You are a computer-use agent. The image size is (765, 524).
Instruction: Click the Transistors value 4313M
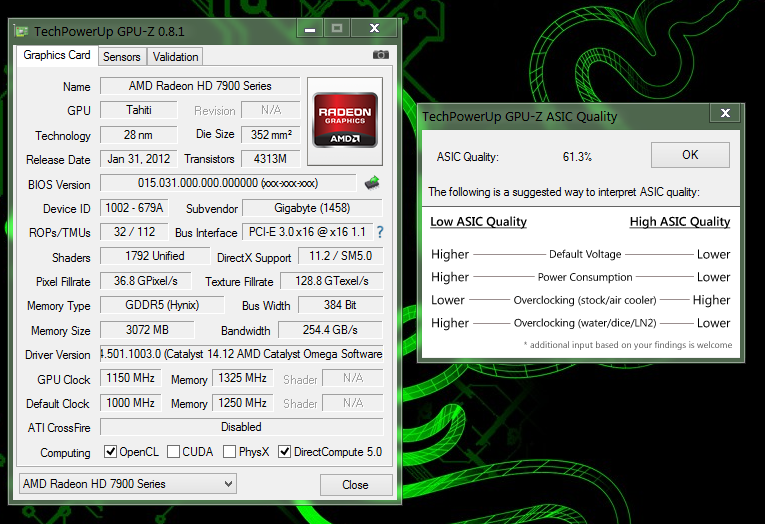(271, 159)
